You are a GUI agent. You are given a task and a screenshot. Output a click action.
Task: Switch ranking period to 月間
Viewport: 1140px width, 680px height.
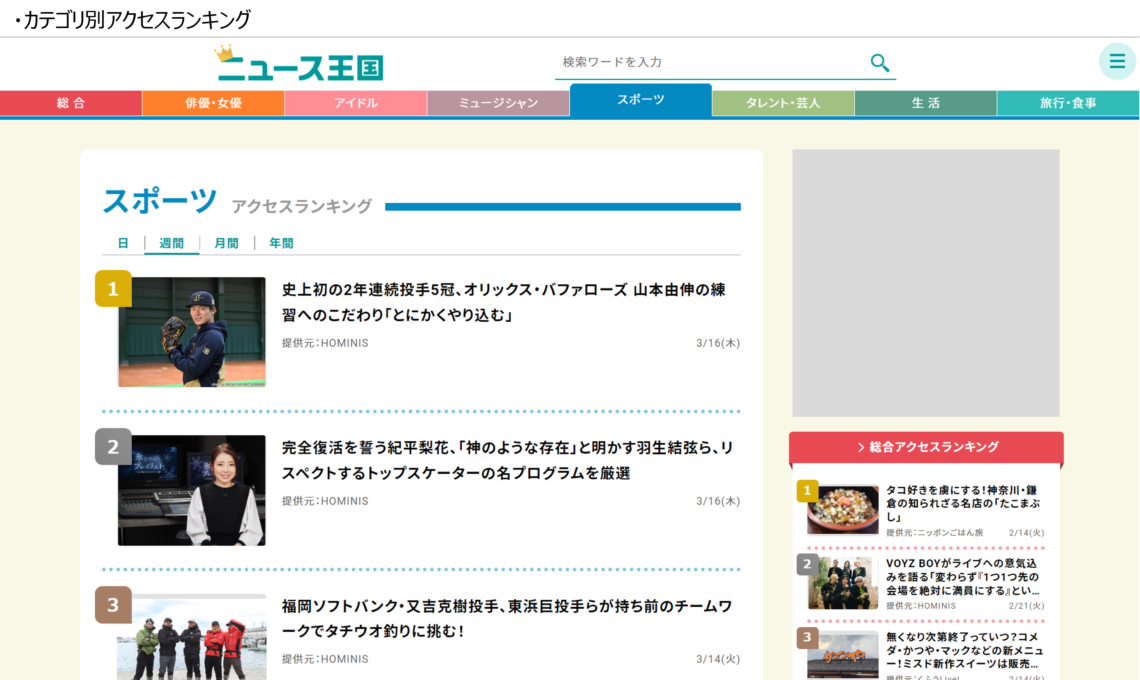coord(226,243)
